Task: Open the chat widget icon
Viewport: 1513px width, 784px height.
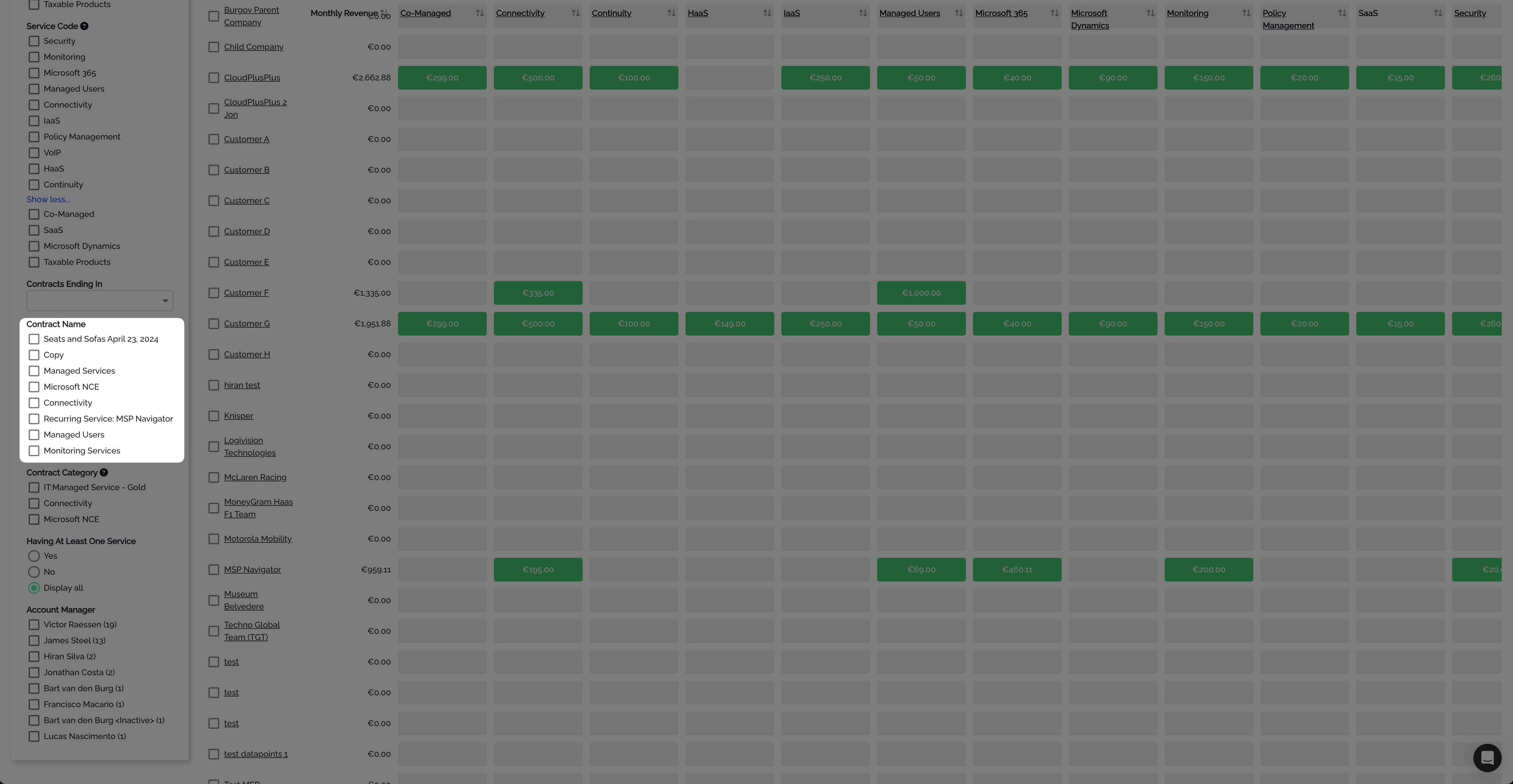Action: [1487, 758]
